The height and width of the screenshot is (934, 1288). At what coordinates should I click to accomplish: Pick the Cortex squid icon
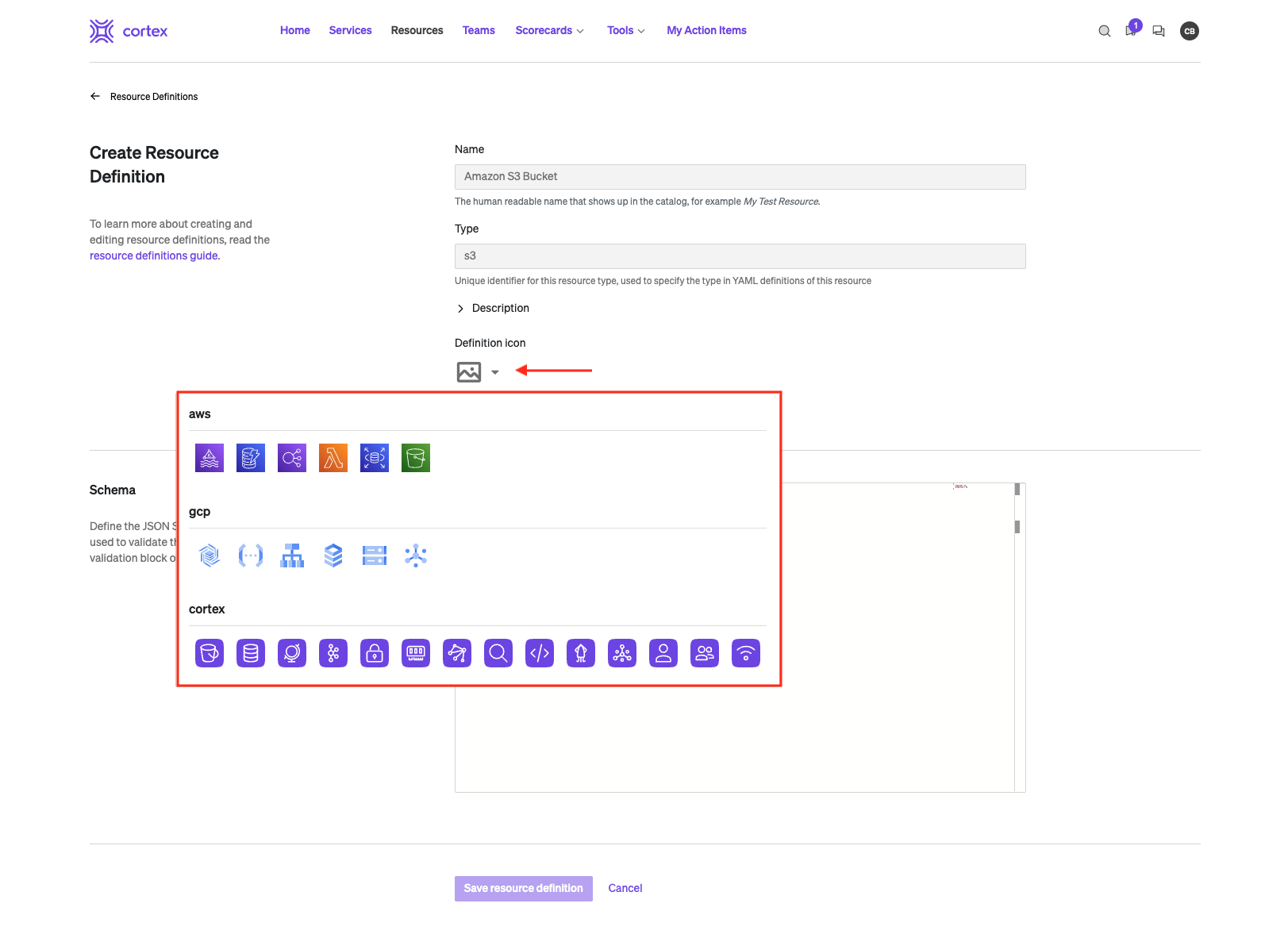pos(581,653)
